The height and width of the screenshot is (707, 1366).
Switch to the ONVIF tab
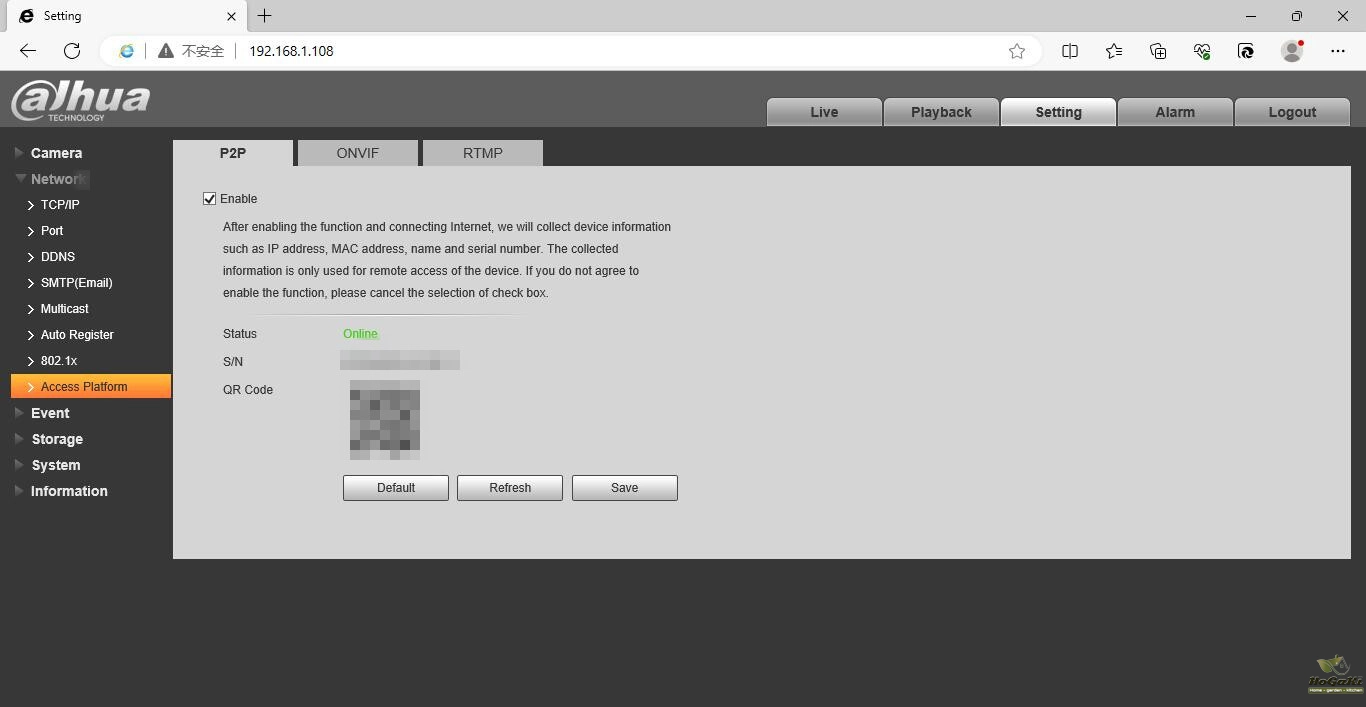click(x=357, y=153)
